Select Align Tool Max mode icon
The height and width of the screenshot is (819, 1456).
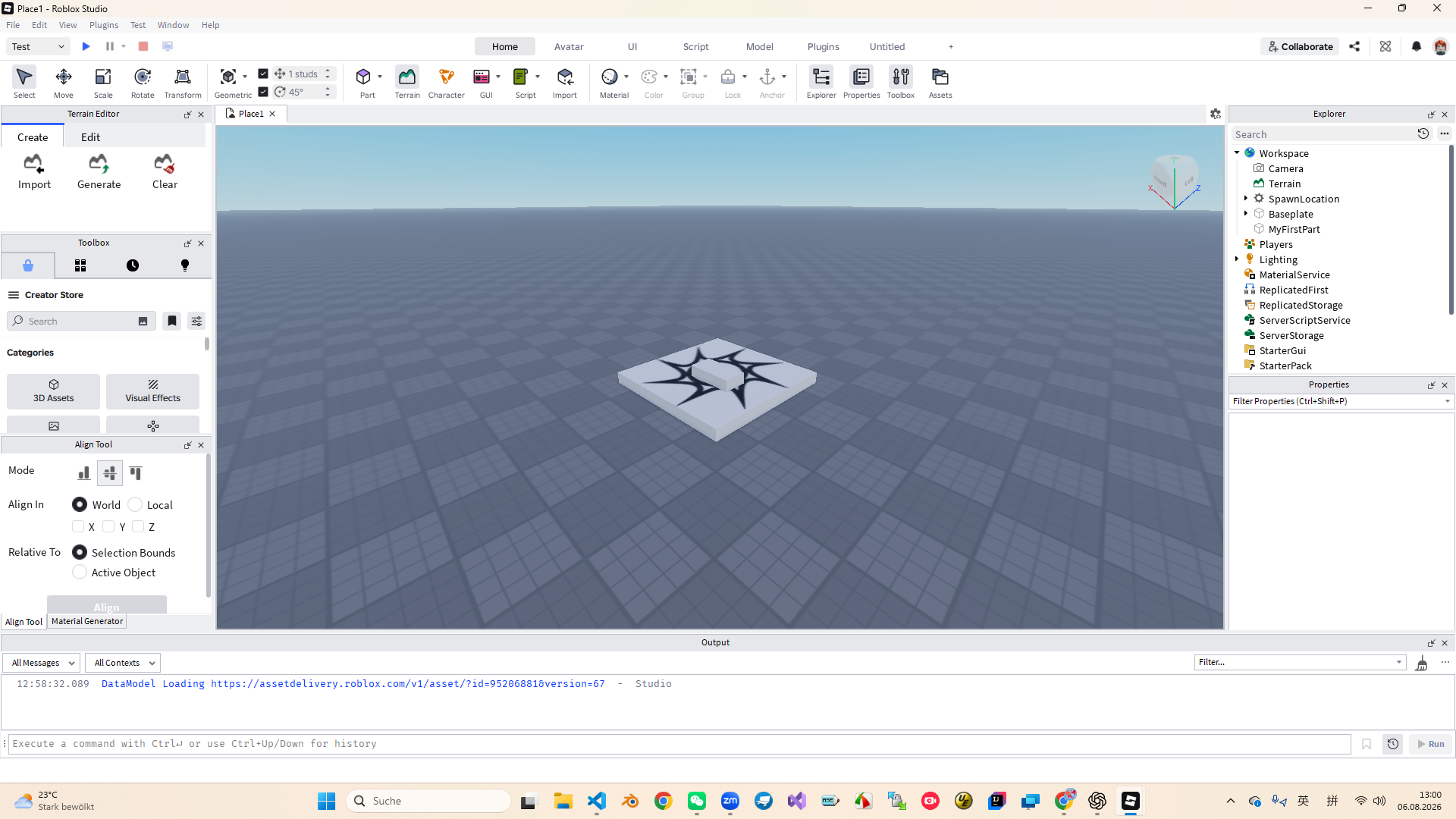[x=136, y=473]
